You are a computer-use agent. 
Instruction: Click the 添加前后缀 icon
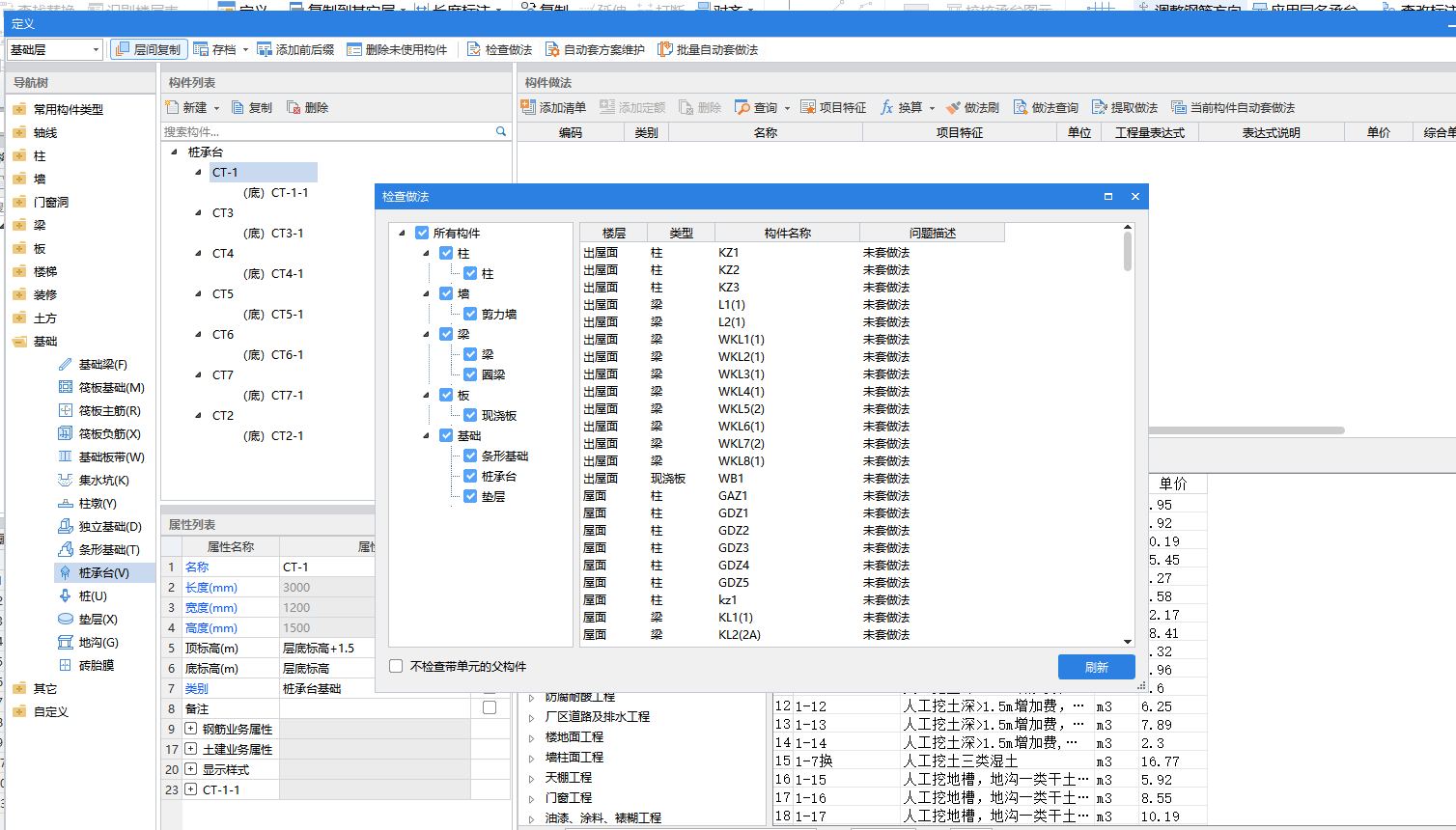pyautogui.click(x=265, y=49)
